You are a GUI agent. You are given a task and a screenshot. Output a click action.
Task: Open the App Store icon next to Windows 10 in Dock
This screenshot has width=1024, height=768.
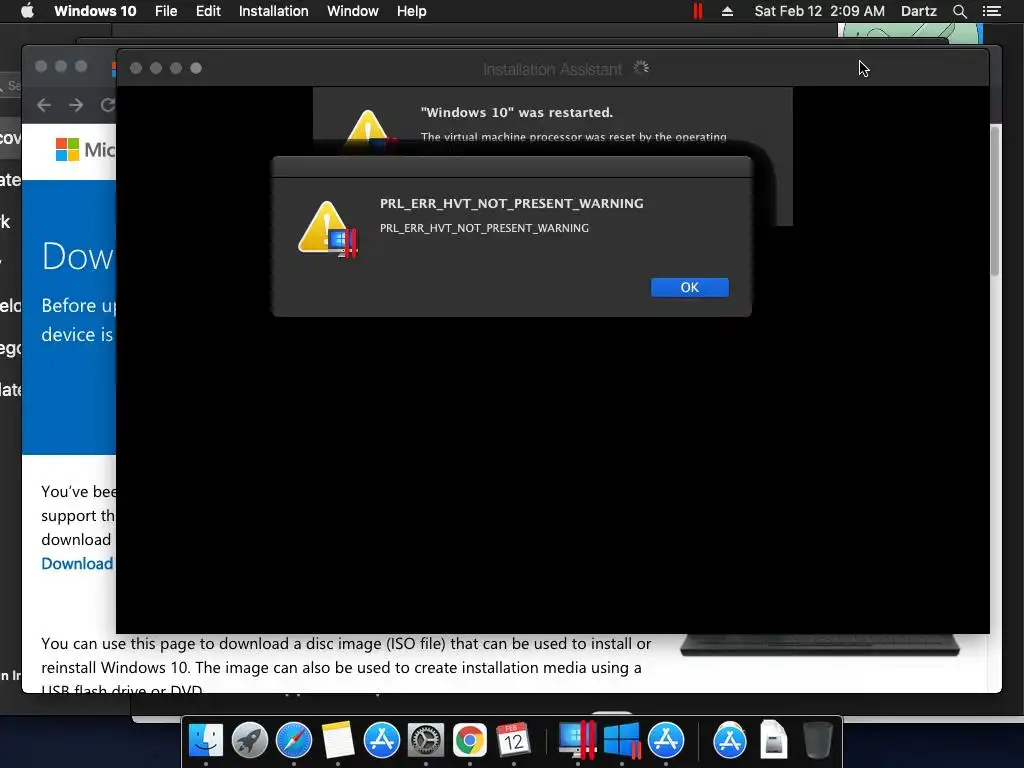[666, 741]
